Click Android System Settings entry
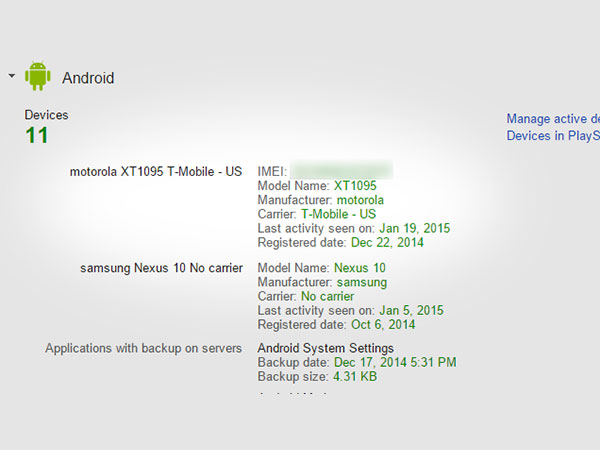Screen dimensions: 600x450 pyautogui.click(x=326, y=348)
